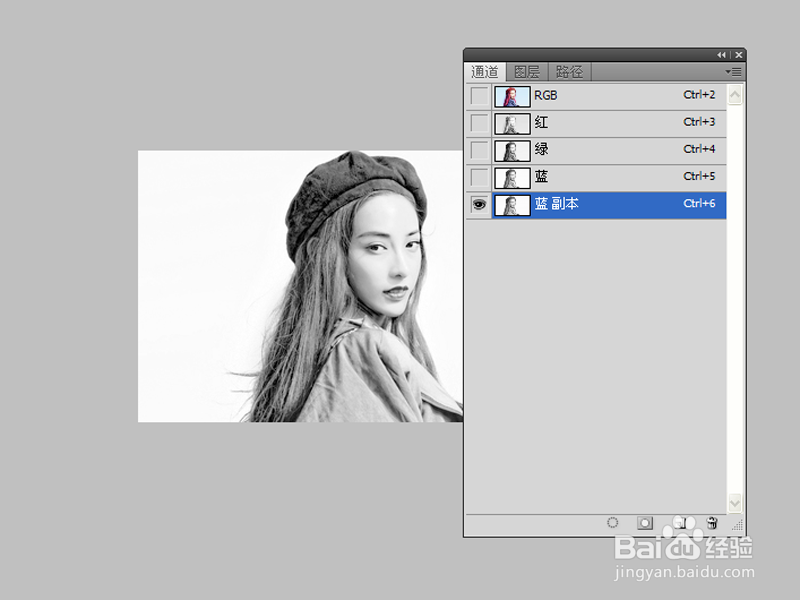The width and height of the screenshot is (800, 600).
Task: Click the Ctrl+5 shortcut label
Action: tap(699, 176)
